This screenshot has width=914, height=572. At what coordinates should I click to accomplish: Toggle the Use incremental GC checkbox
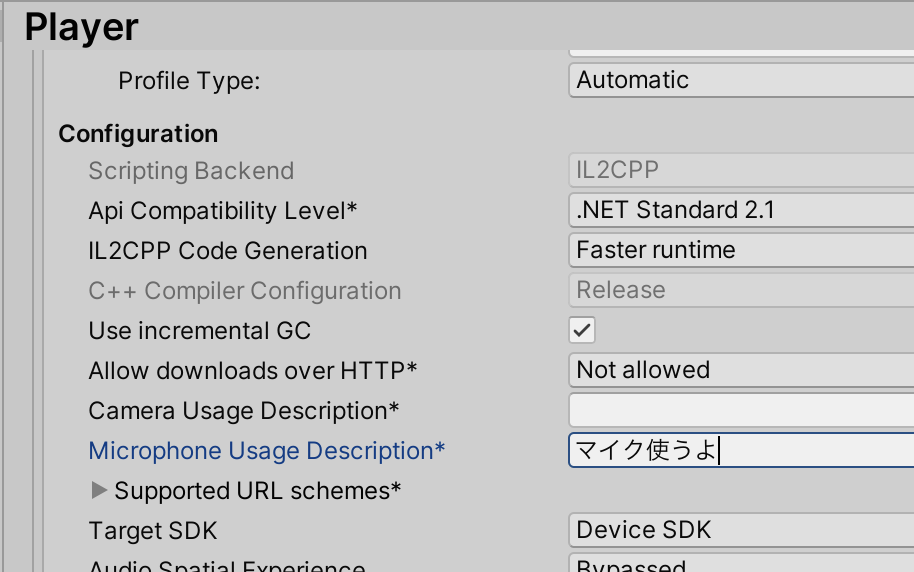click(582, 330)
